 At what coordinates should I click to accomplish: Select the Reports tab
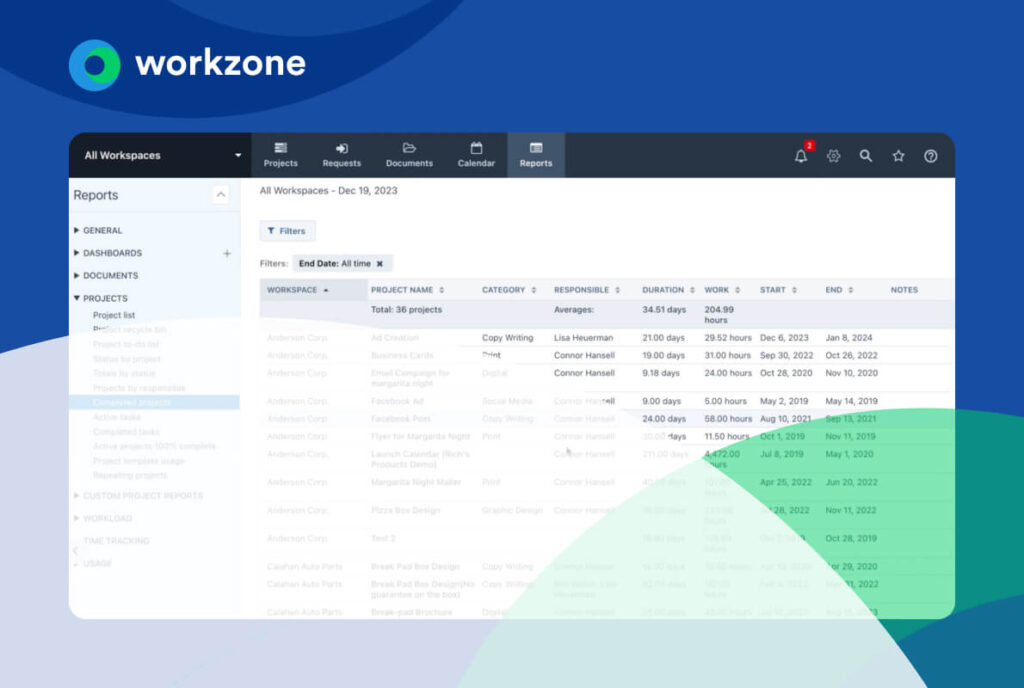(536, 155)
